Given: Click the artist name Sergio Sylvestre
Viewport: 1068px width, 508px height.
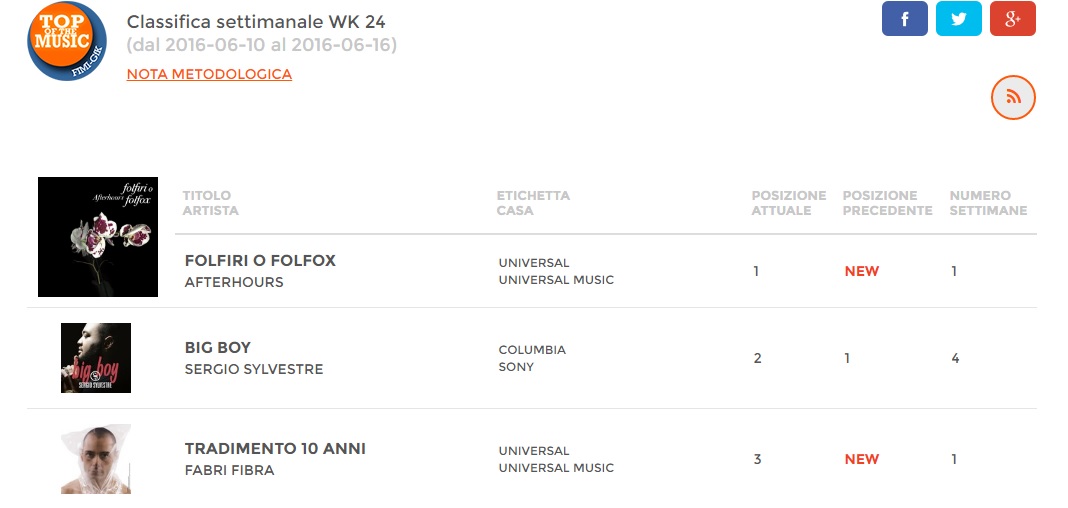Looking at the screenshot, I should coord(254,369).
